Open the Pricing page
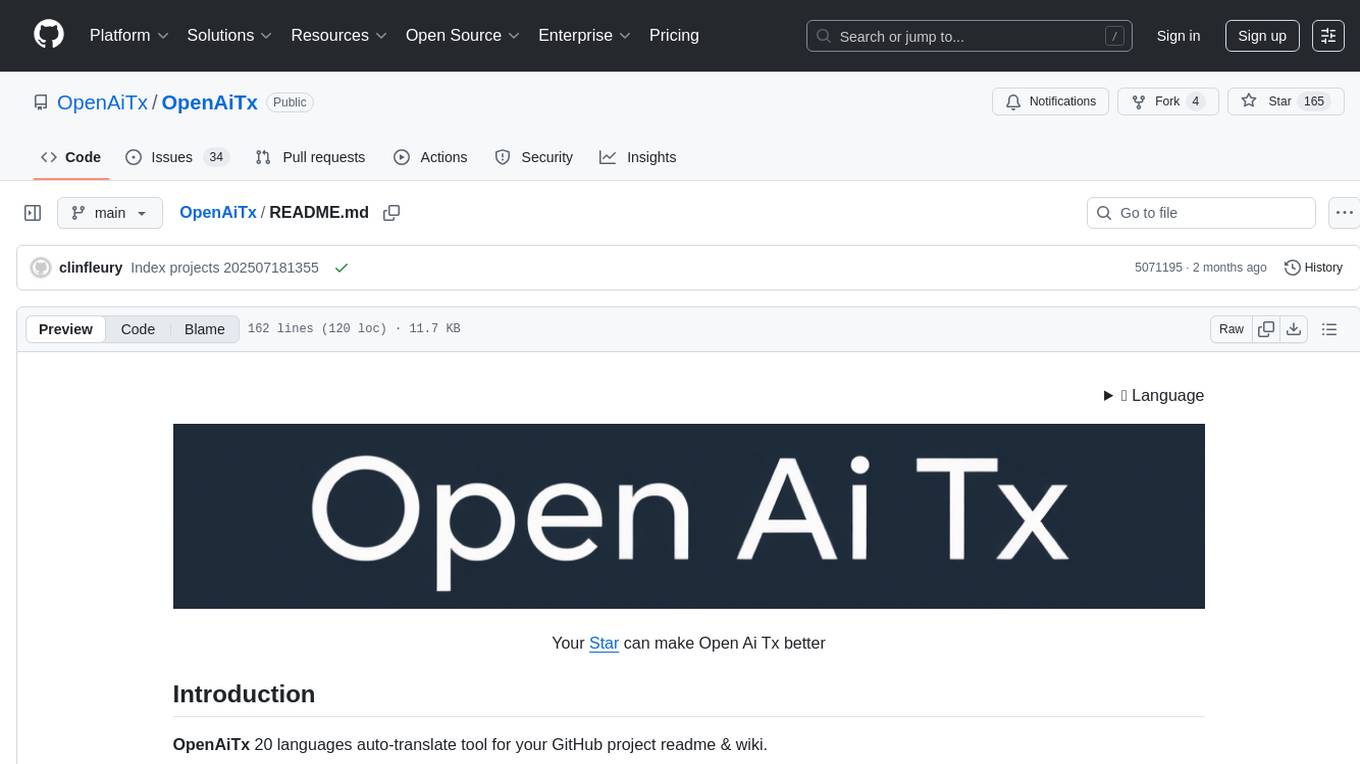1360x764 pixels. [x=674, y=35]
